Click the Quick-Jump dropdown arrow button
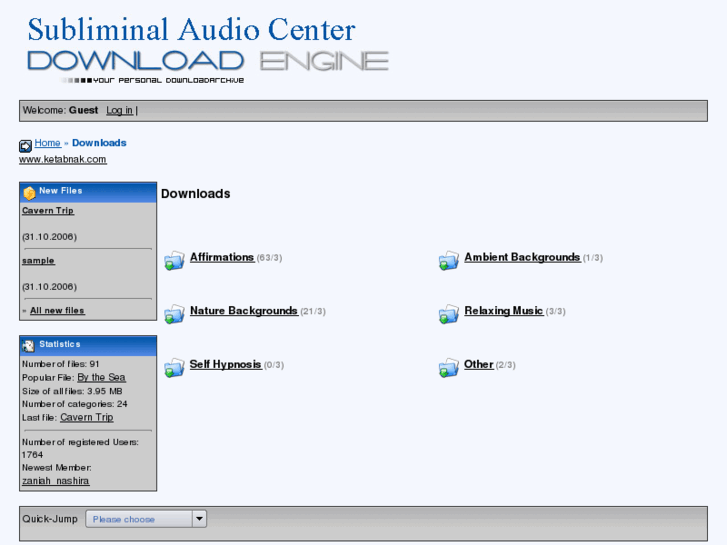The width and height of the screenshot is (727, 545). pyautogui.click(x=199, y=519)
